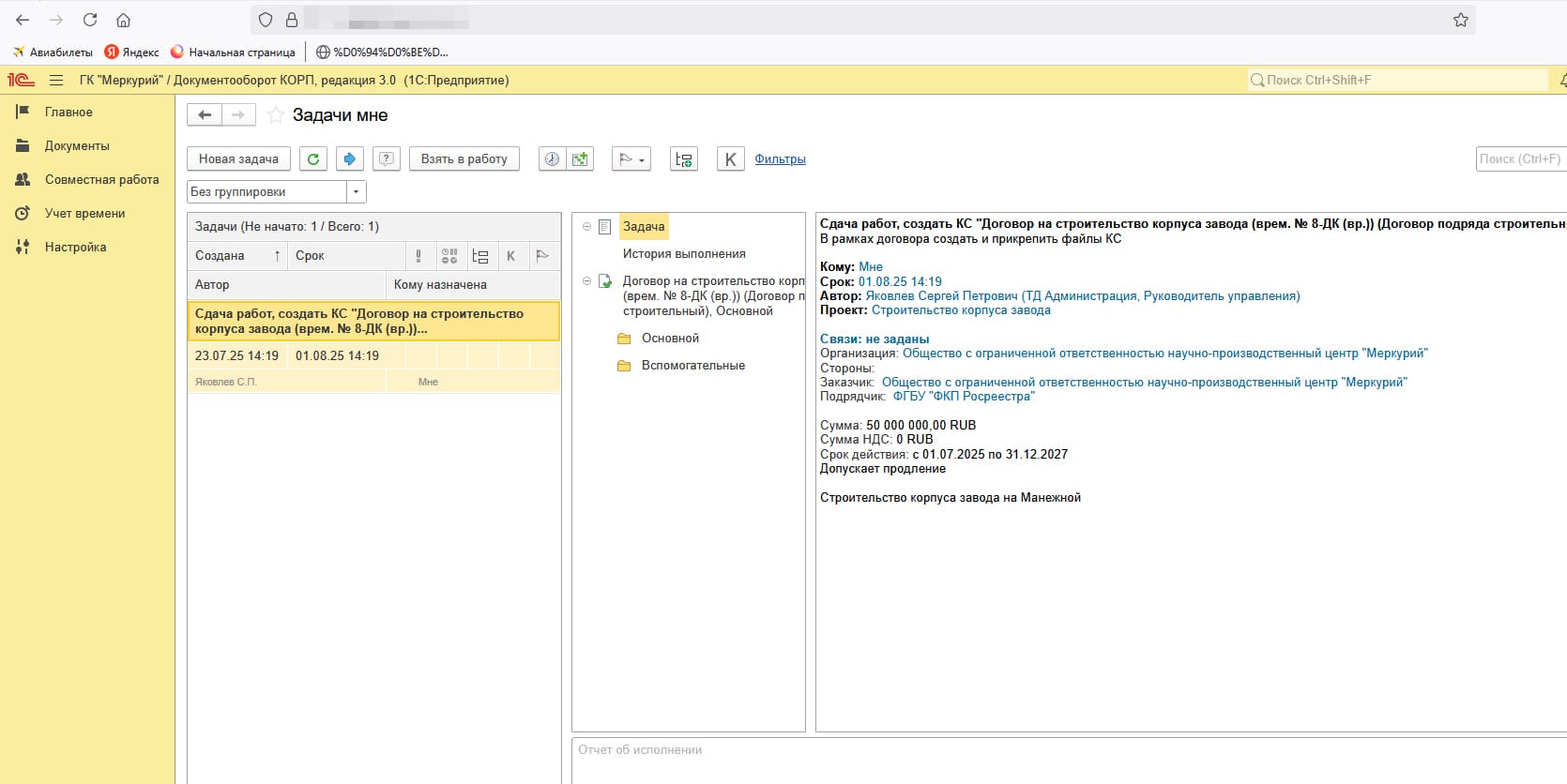Click the green refresh icon in the task toolbar
1567x784 pixels.
313,159
